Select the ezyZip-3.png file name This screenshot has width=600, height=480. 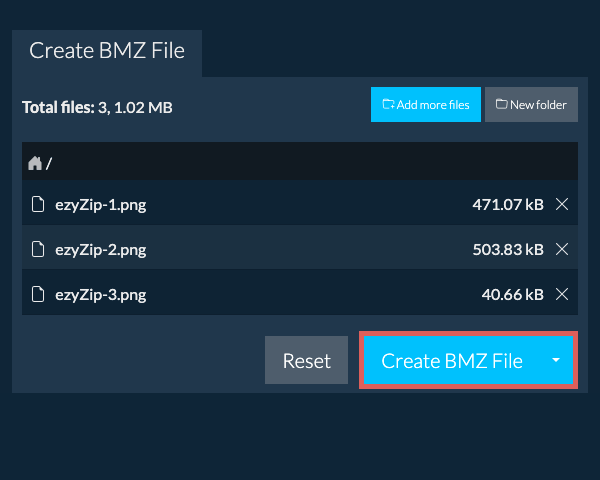point(101,295)
